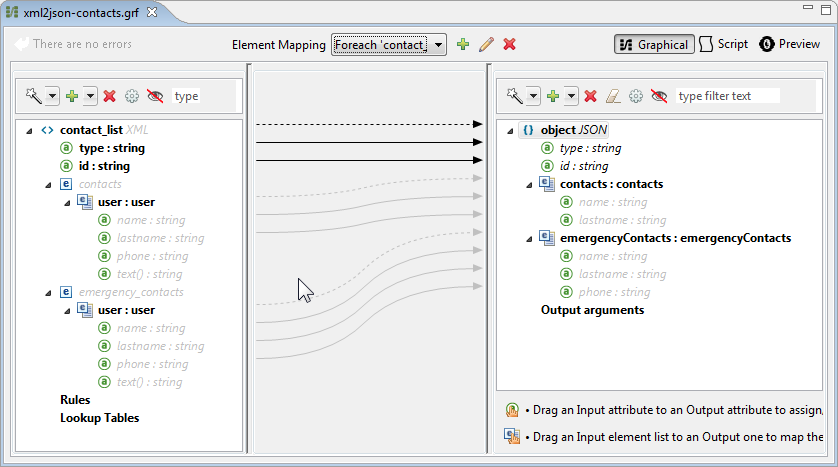Open the Preview view
The image size is (838, 467).
(x=790, y=44)
